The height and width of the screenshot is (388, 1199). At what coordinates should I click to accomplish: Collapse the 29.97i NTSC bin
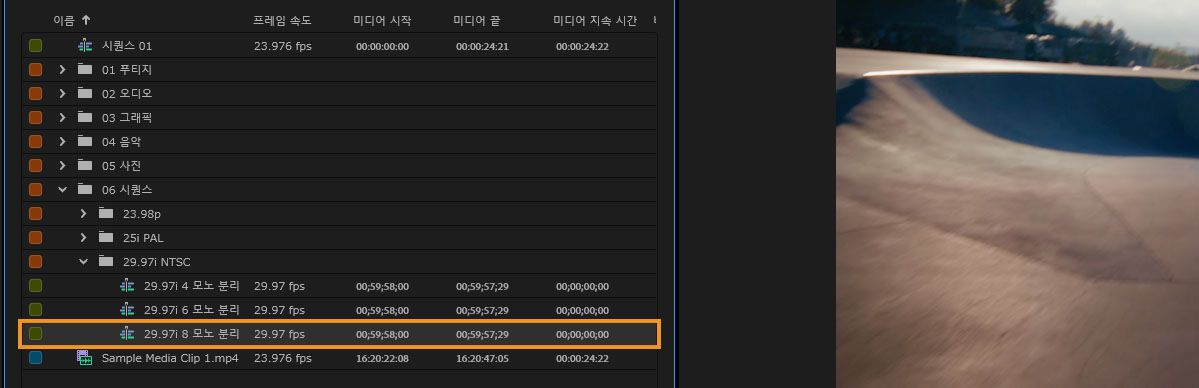[83, 262]
